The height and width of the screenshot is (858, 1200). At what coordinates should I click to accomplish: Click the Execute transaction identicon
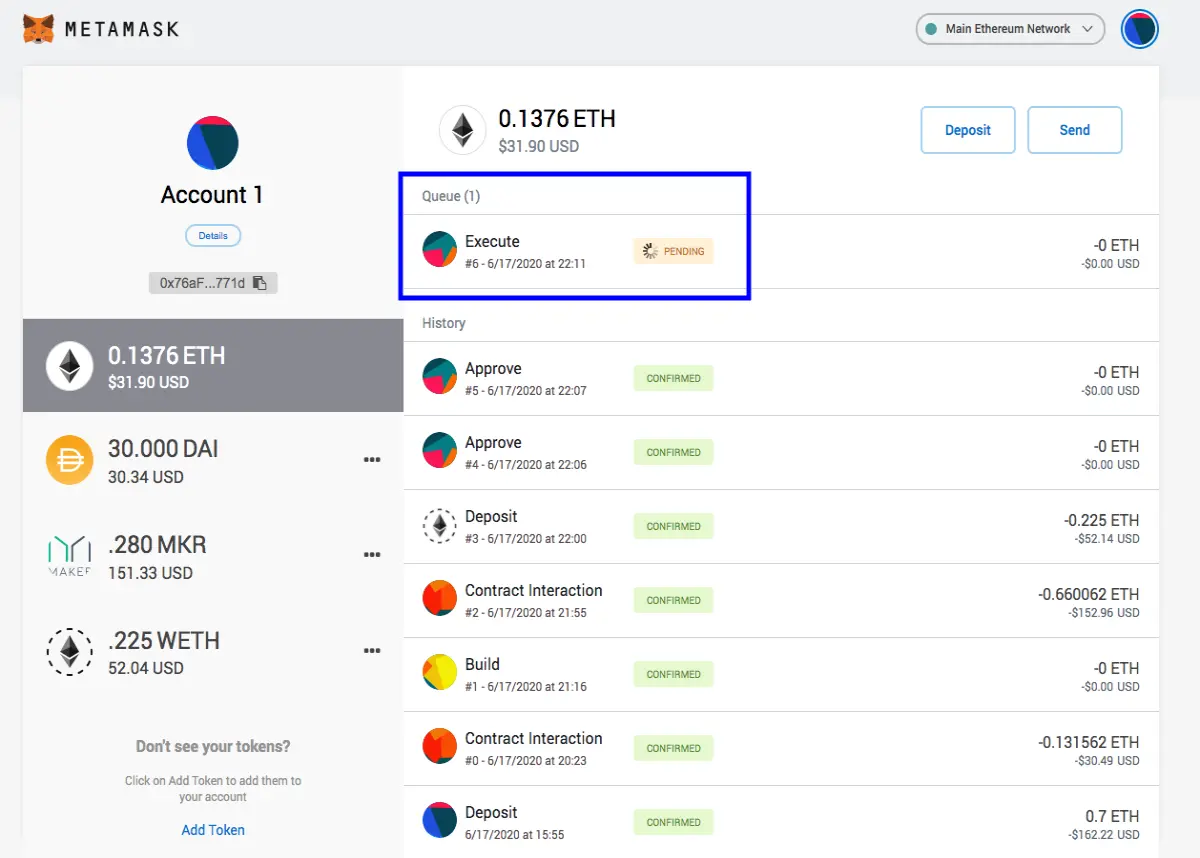point(440,249)
